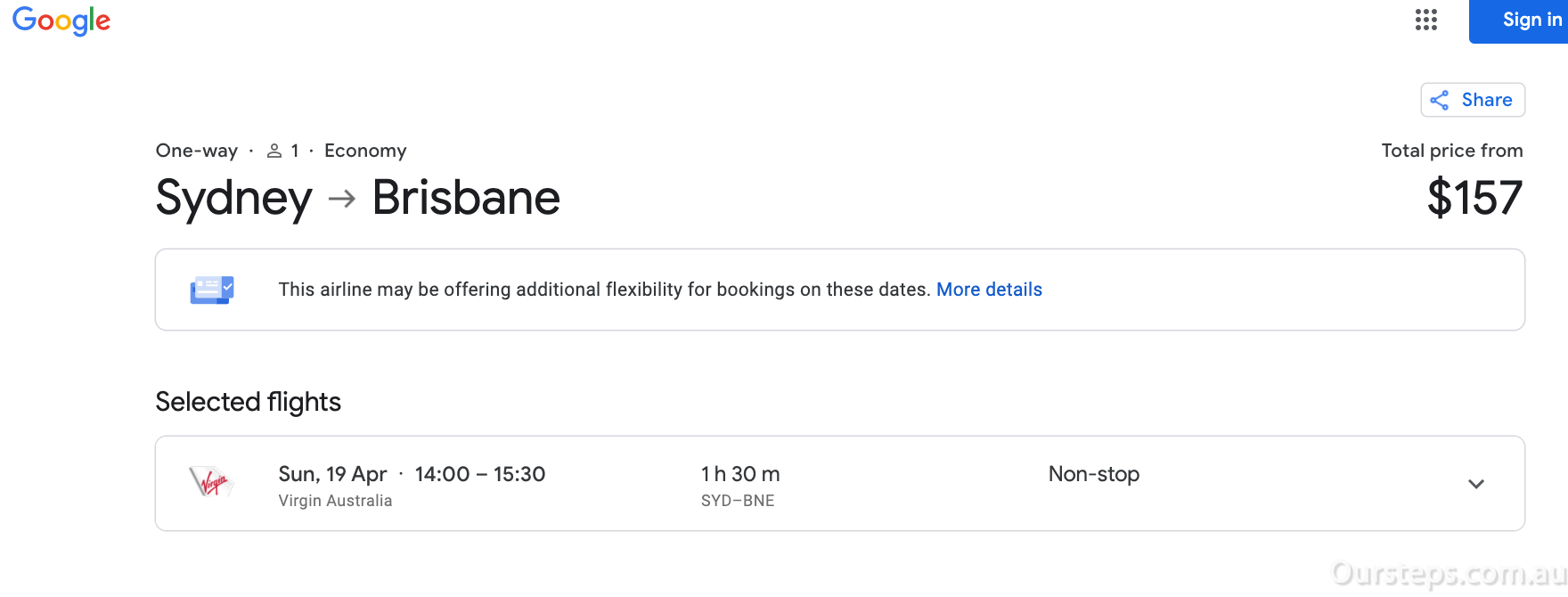Click the $157 total price

(1474, 198)
